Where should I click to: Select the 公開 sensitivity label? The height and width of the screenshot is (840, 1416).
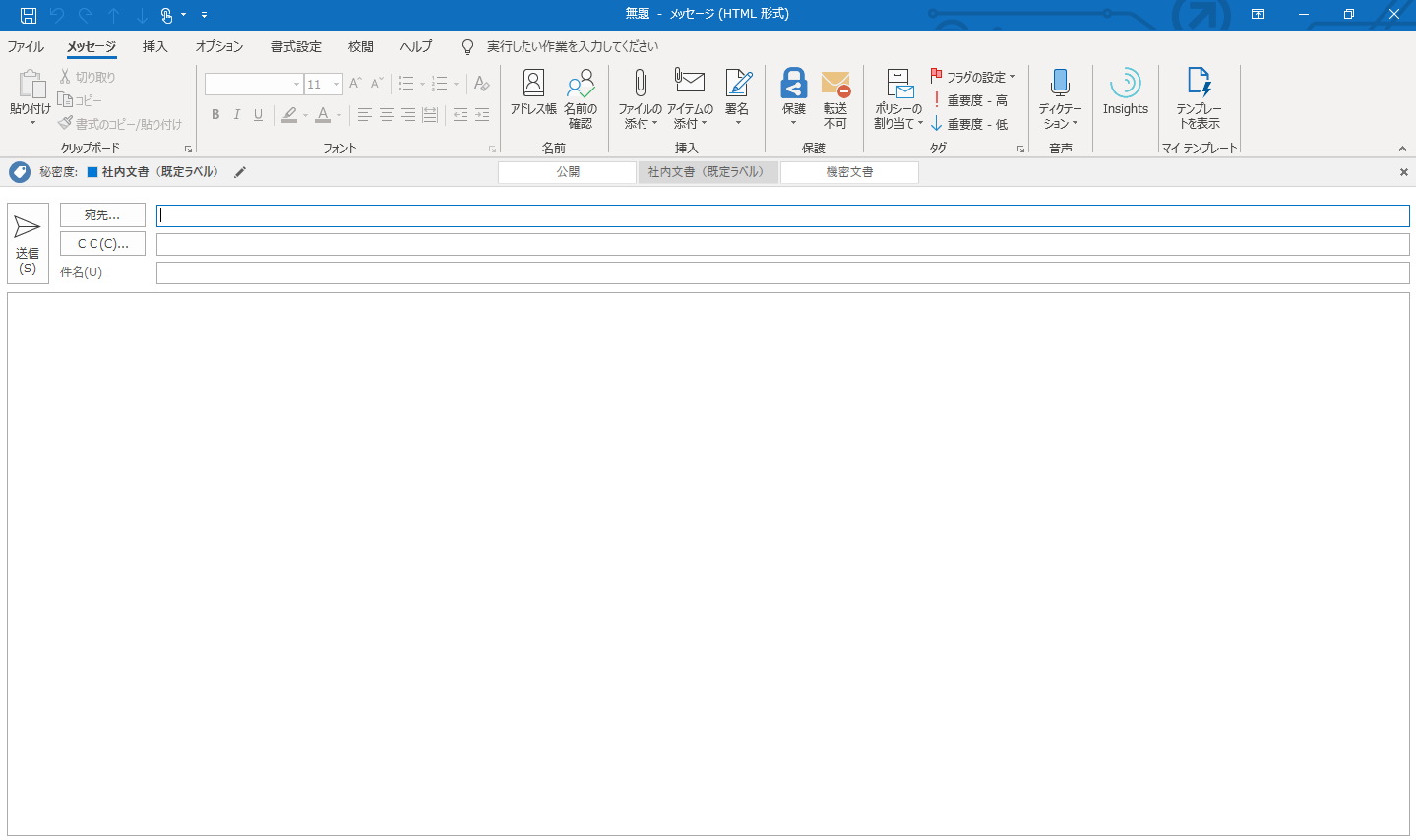pyautogui.click(x=568, y=172)
